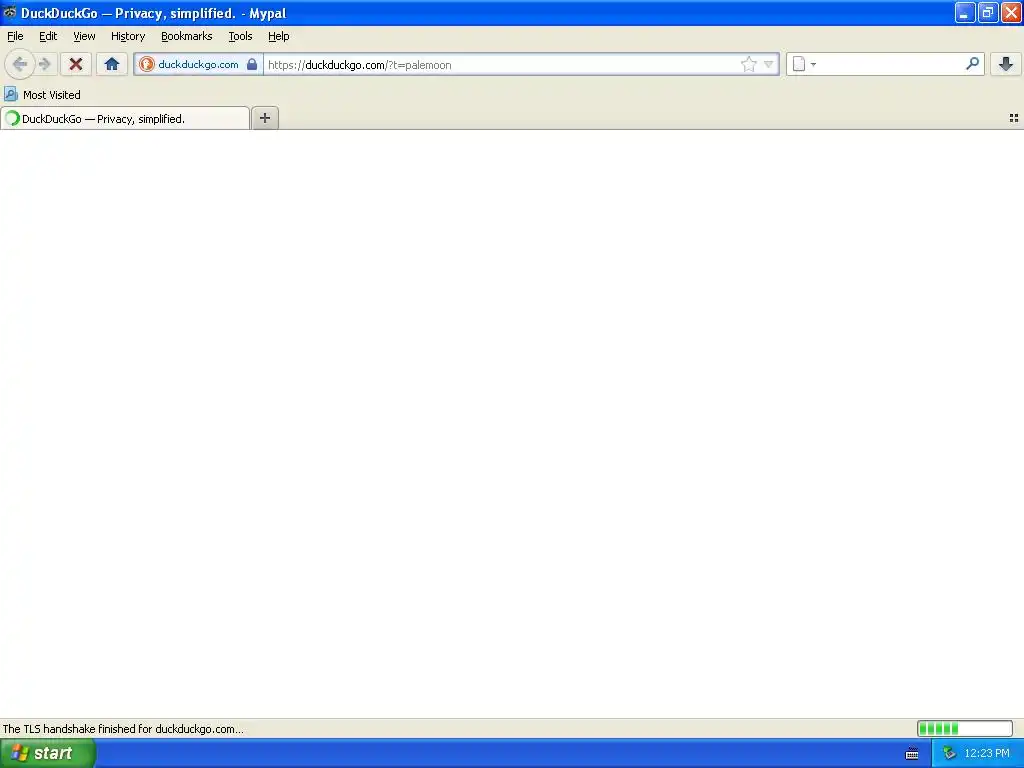Click the URL address field
Viewport: 1024px width, 768px height.
click(x=502, y=64)
